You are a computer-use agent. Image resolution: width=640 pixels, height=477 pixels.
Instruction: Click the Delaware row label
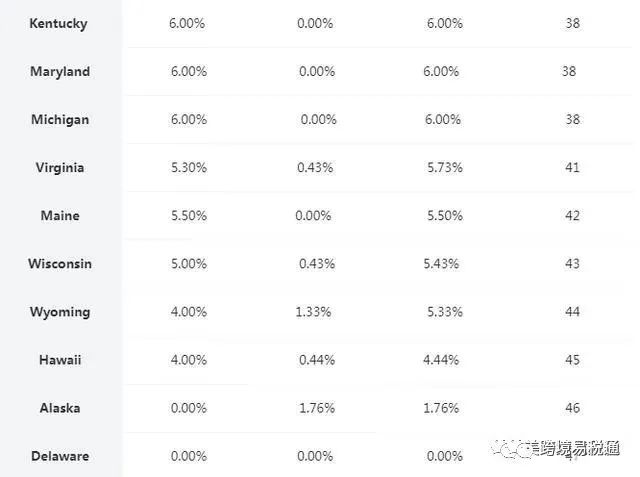point(60,455)
